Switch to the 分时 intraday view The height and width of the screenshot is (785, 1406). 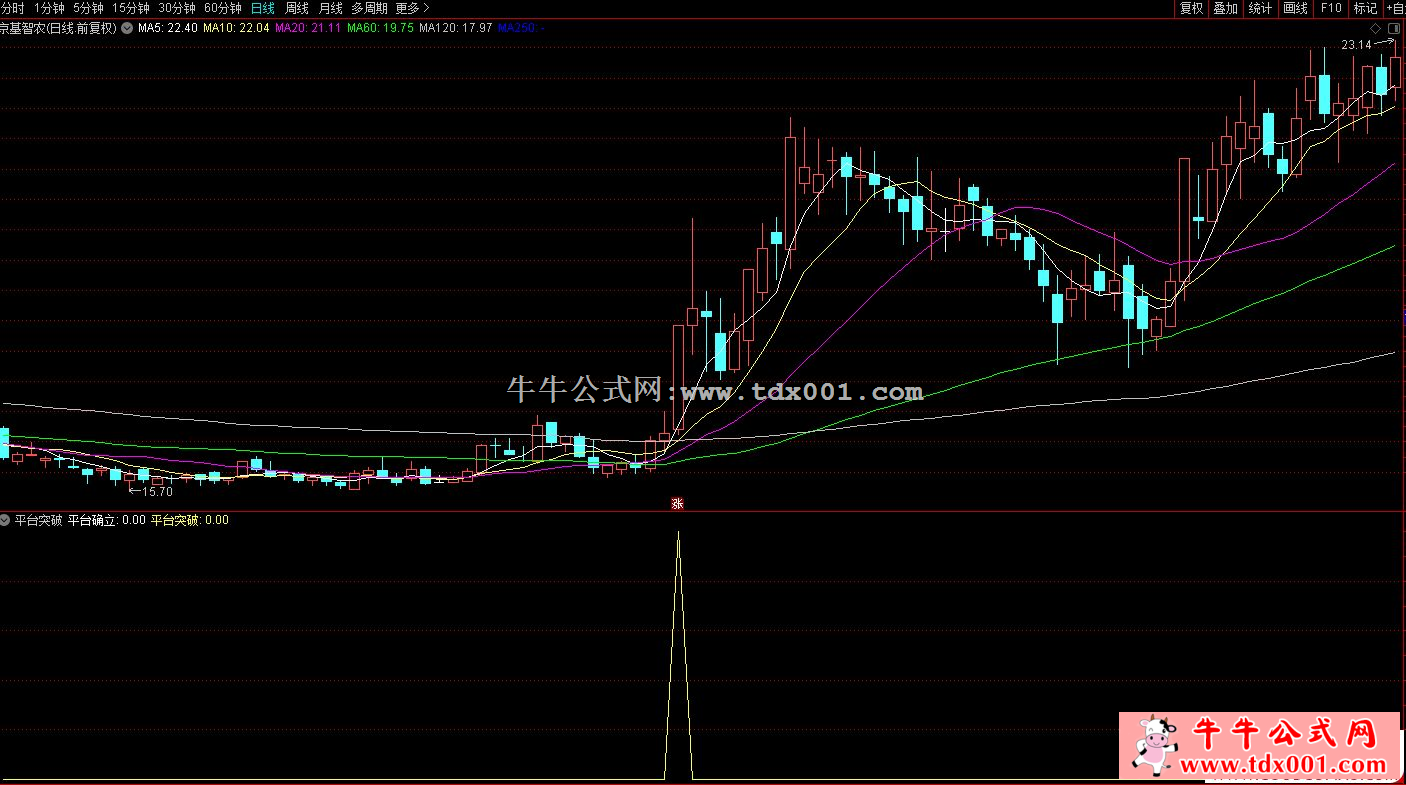(12, 8)
